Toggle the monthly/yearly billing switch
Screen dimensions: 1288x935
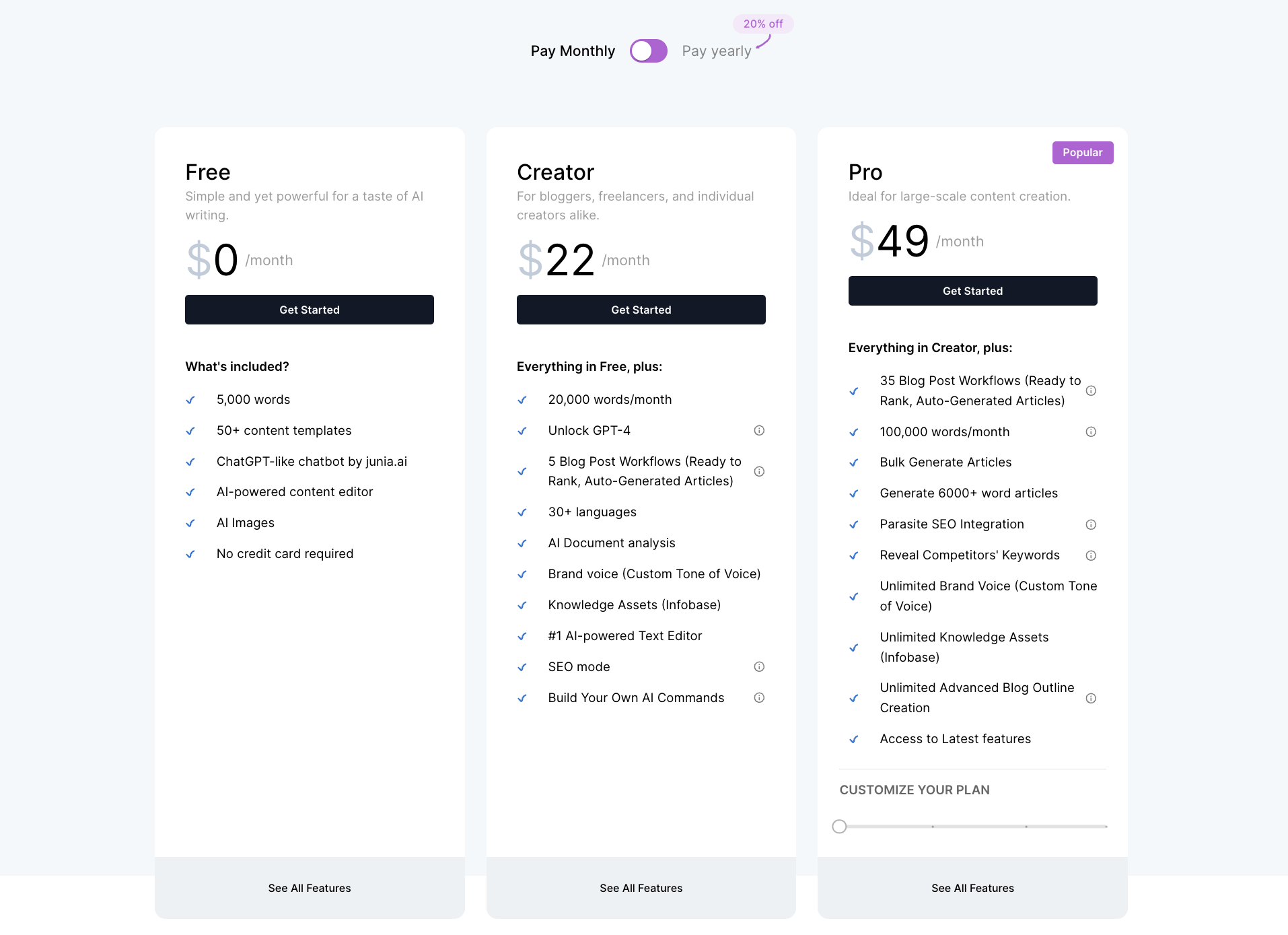(x=648, y=51)
